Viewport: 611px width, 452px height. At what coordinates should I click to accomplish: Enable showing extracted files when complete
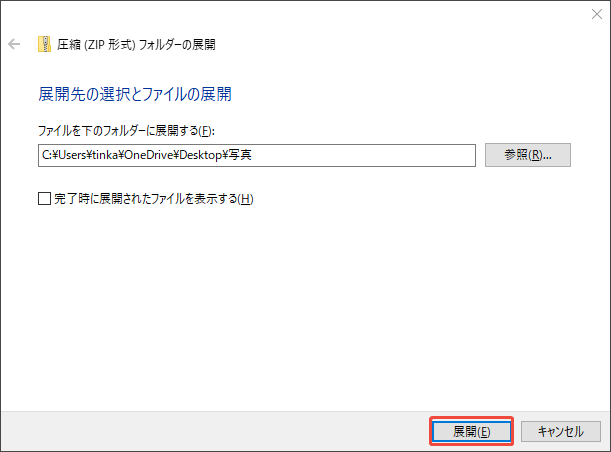[44, 199]
